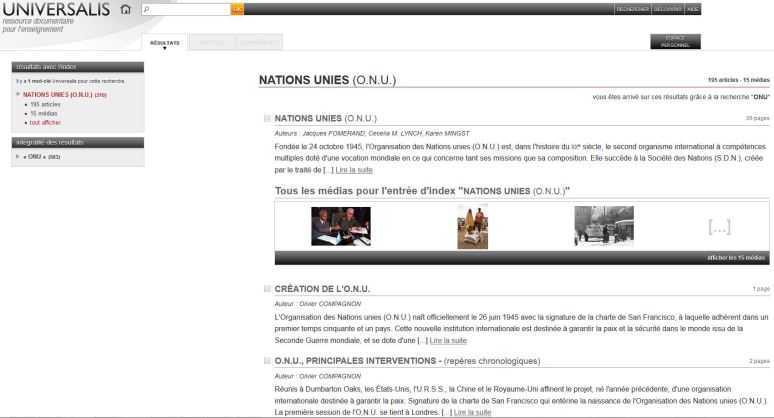
Task: Select NATIONS UNIES (O.N.U.) (210) in sidebar
Action: [65, 95]
